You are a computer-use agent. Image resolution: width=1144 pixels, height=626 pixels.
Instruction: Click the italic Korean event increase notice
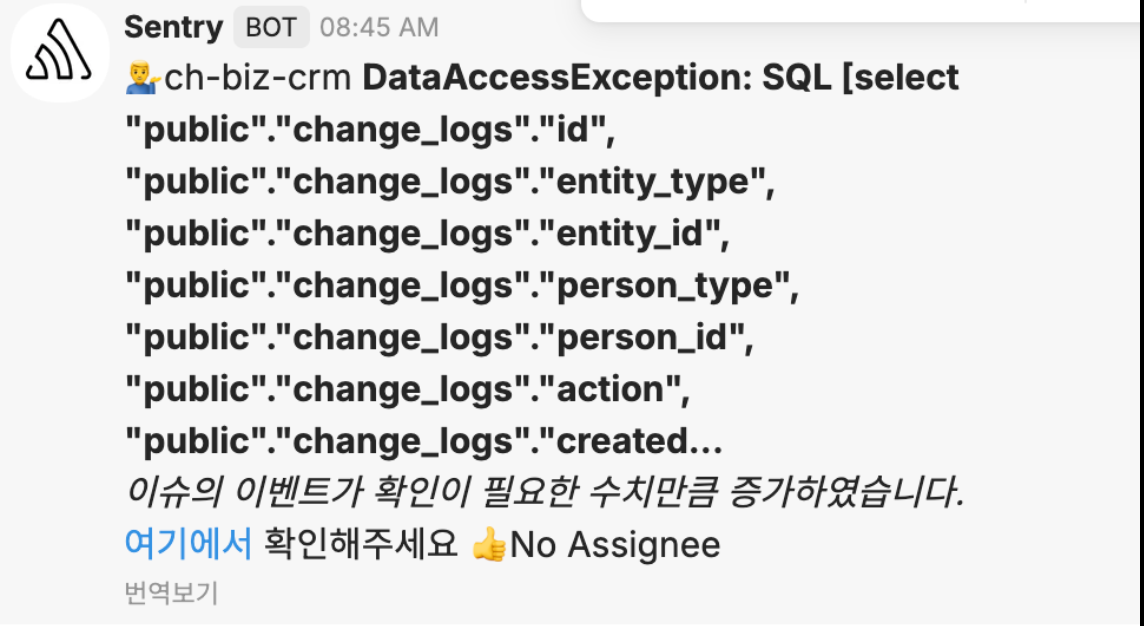coord(544,493)
